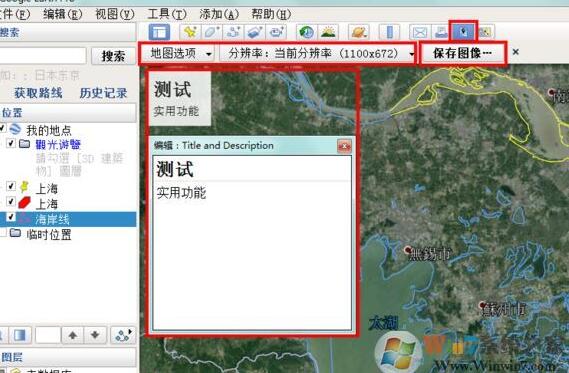Click the 保存图像 button
This screenshot has width=569, height=373.
(x=463, y=53)
